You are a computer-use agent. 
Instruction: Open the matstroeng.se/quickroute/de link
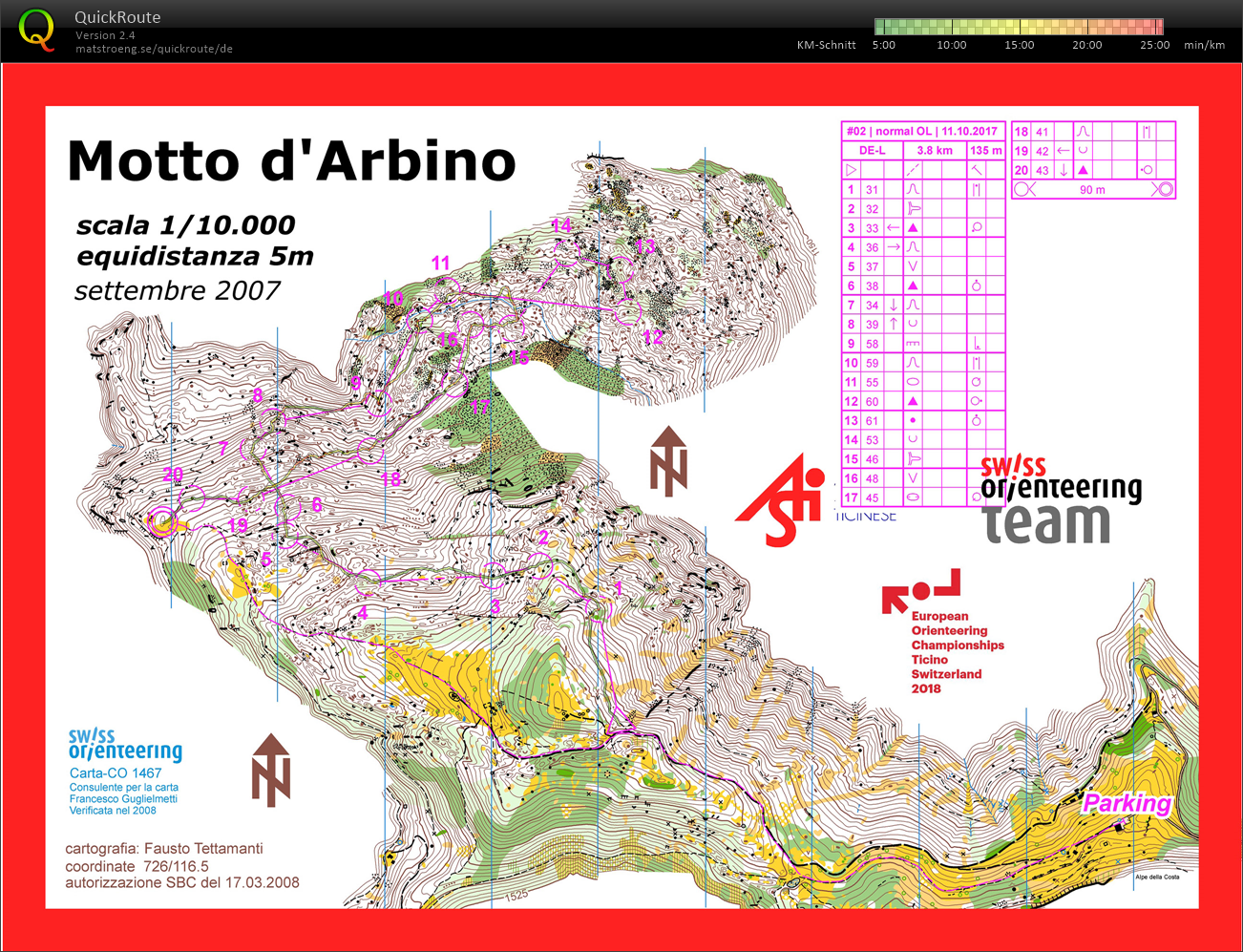click(154, 49)
